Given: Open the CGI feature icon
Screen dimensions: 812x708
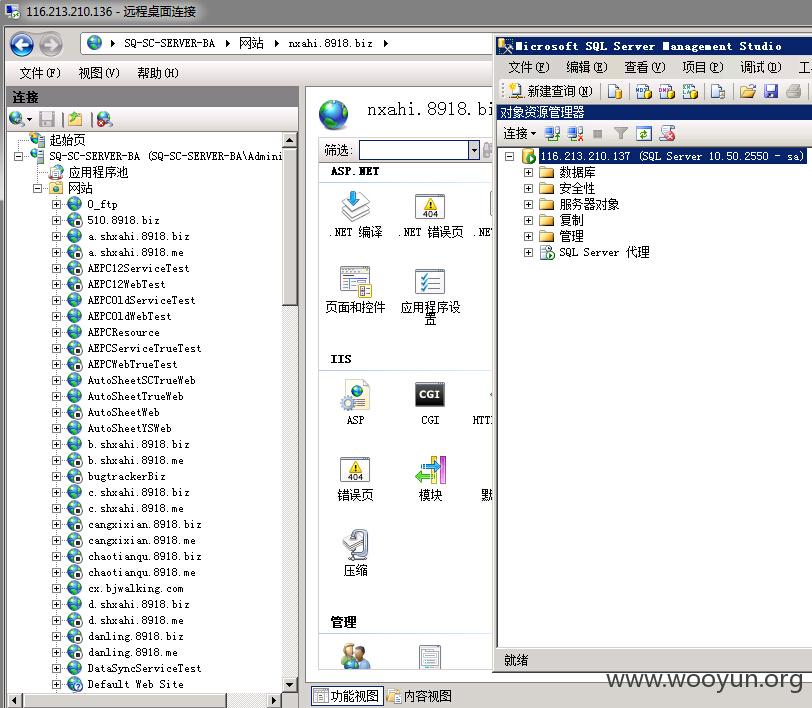Looking at the screenshot, I should (430, 403).
